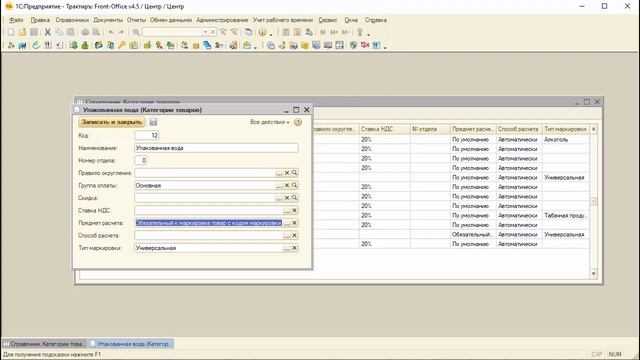Open selection list for Способ расчета
Image resolution: width=640 pixels, height=360 pixels.
coord(287,236)
